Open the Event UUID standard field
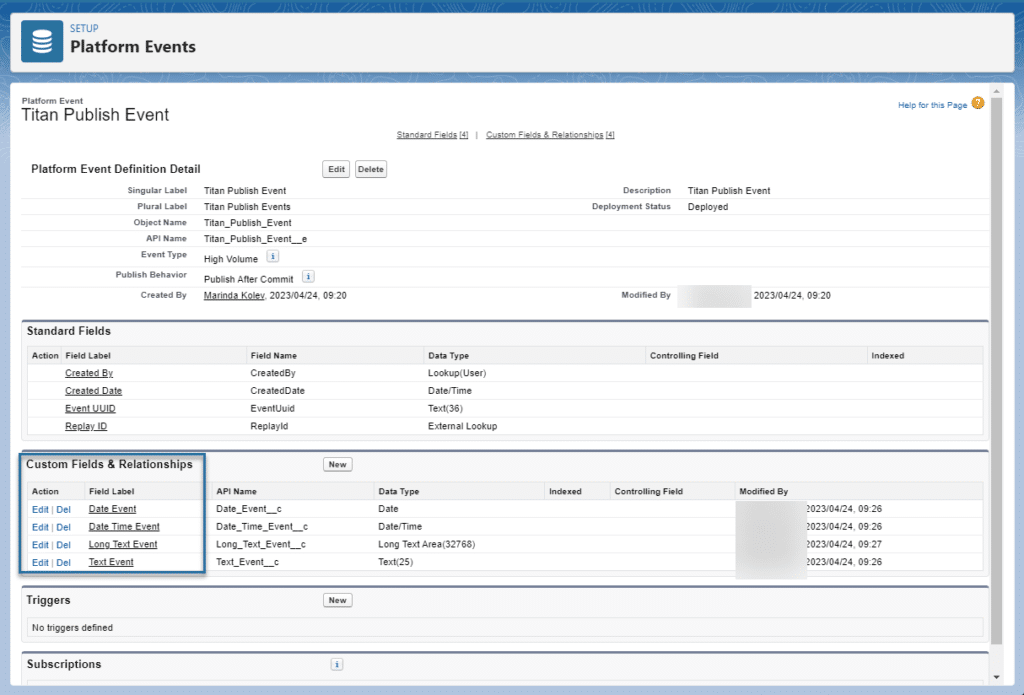 click(92, 409)
